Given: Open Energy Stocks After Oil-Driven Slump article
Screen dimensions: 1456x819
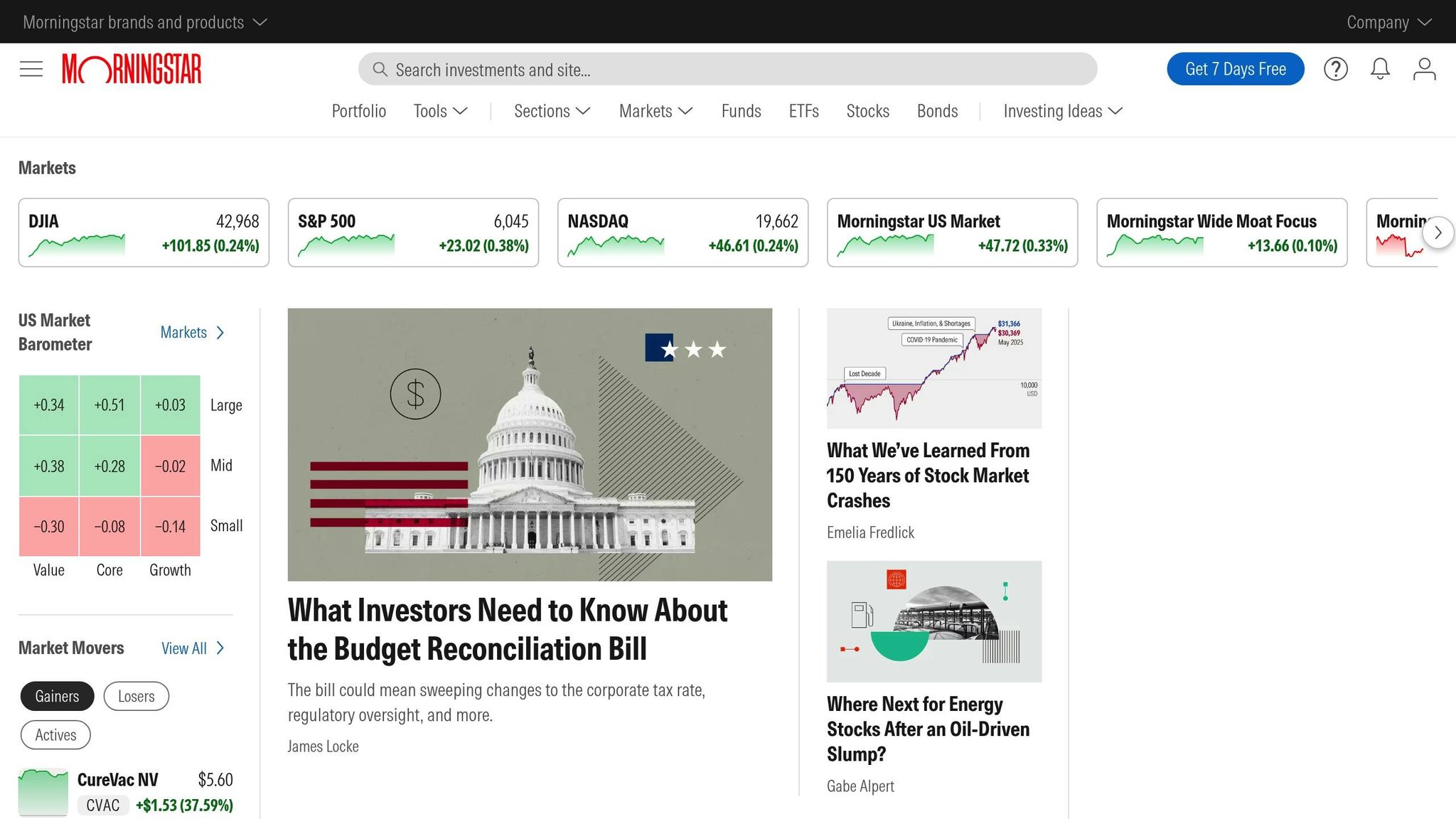Looking at the screenshot, I should (x=928, y=729).
